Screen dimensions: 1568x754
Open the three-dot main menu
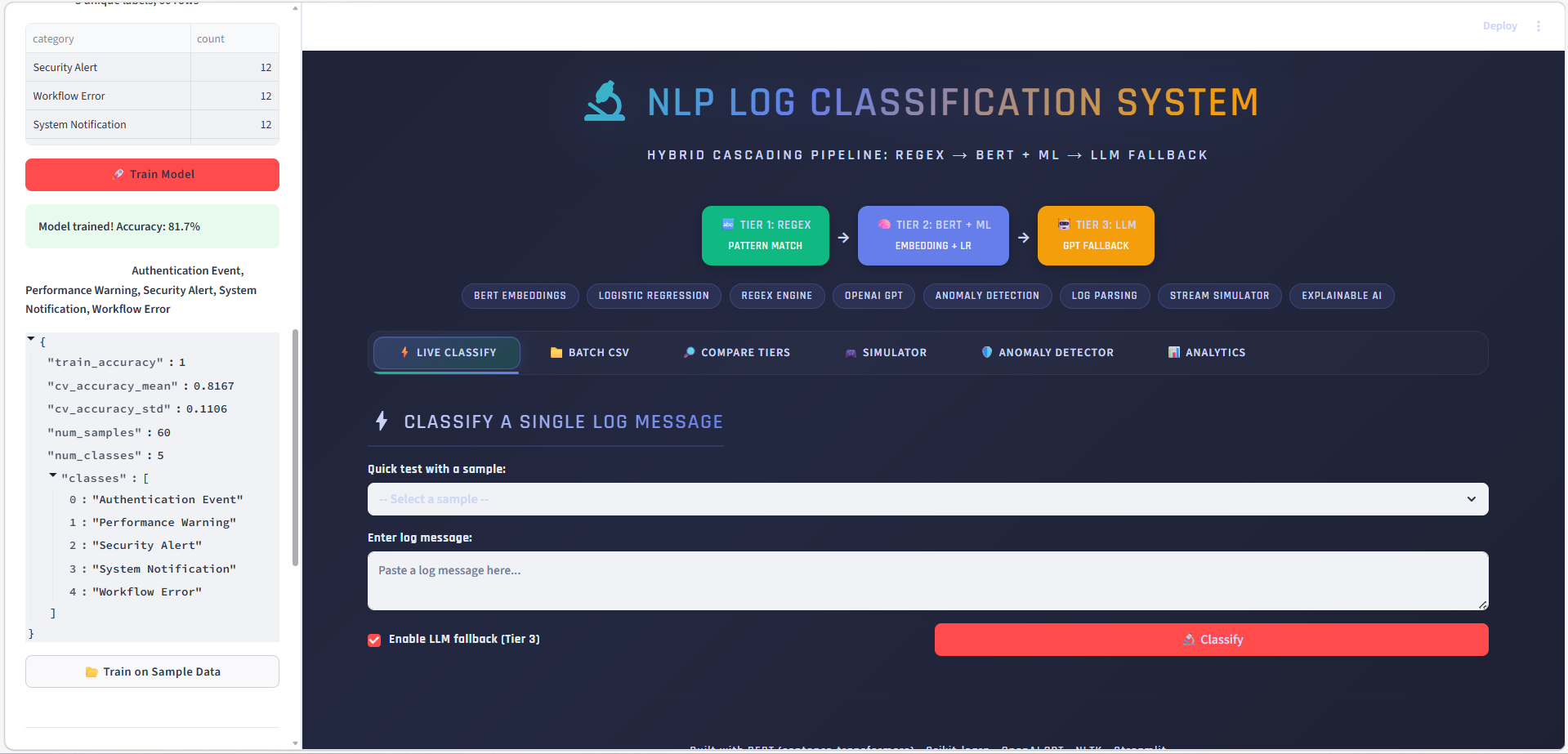[x=1539, y=26]
